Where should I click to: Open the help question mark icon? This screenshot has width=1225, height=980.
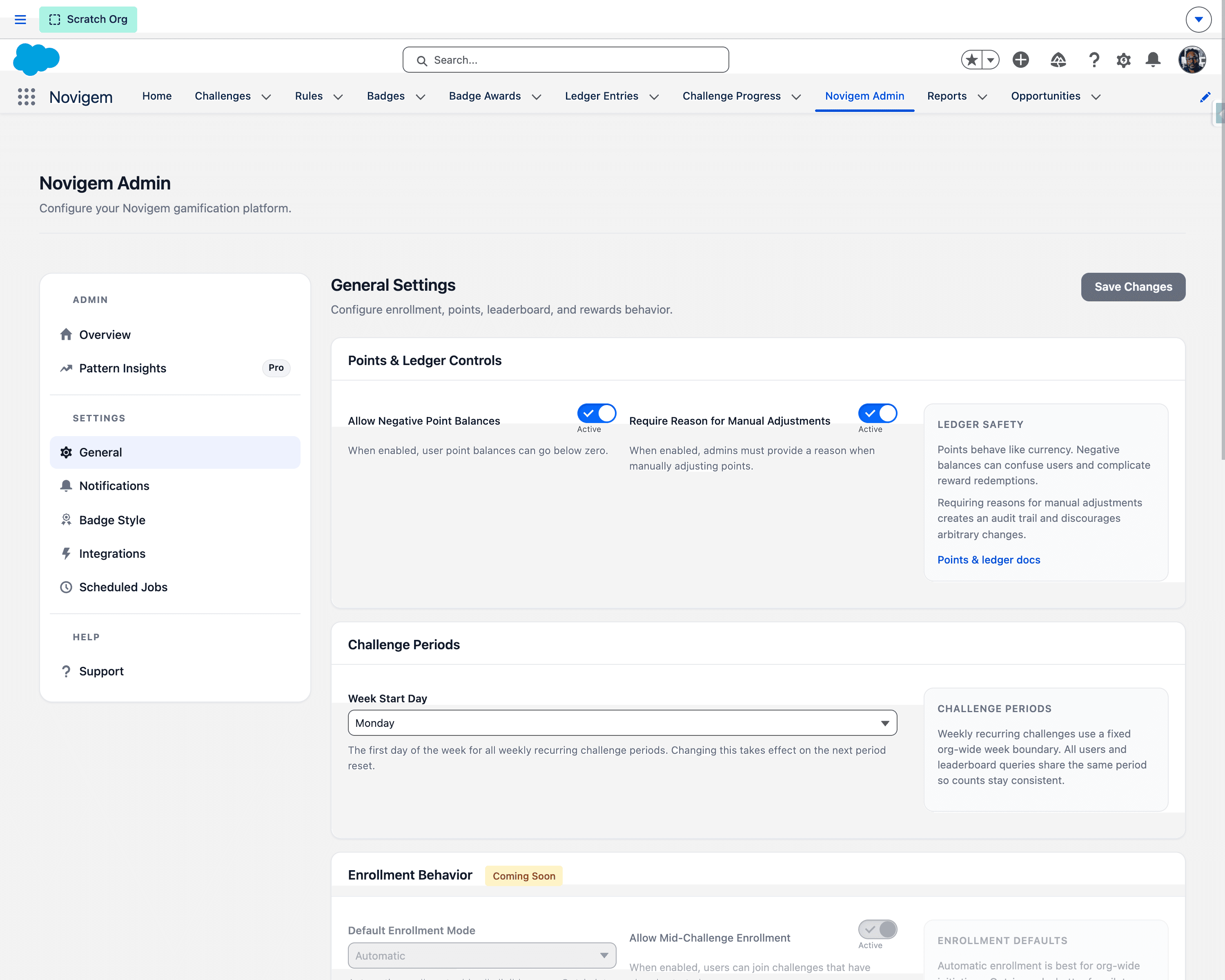pyautogui.click(x=1094, y=60)
